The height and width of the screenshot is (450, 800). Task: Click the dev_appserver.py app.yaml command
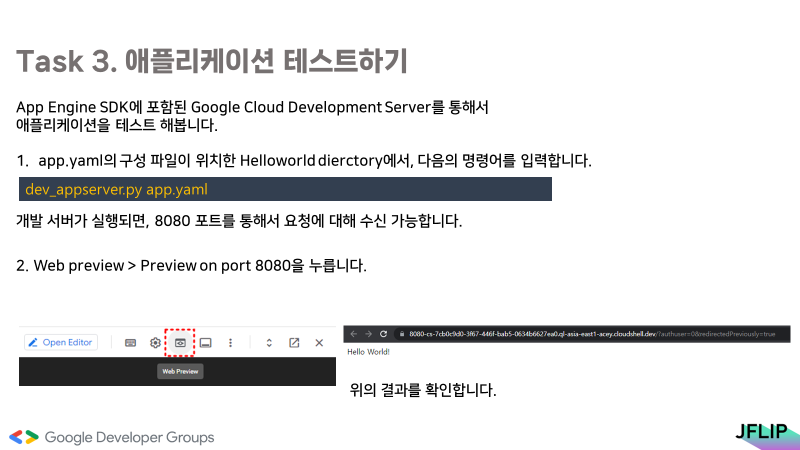point(116,189)
